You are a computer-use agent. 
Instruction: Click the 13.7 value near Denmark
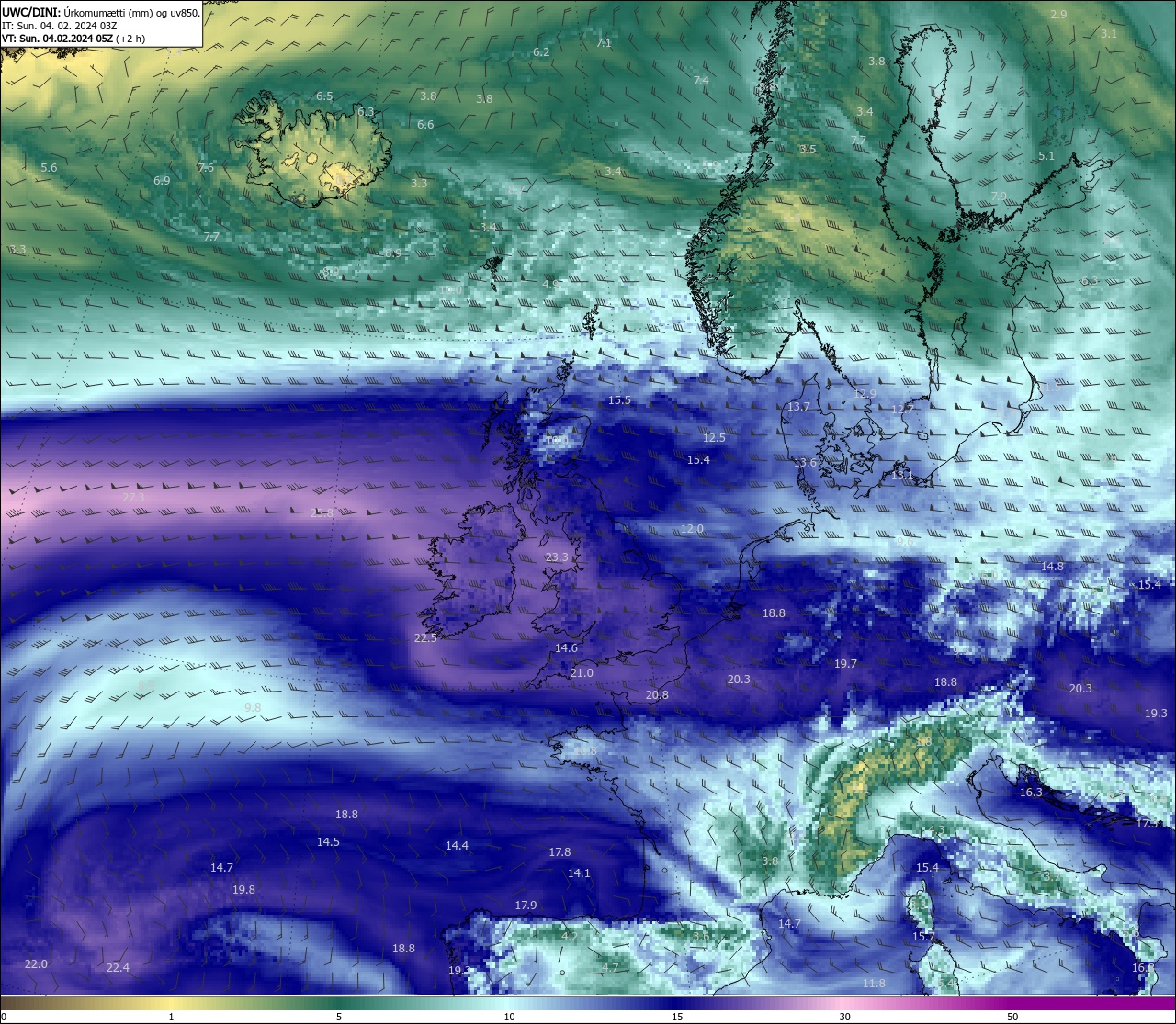799,406
